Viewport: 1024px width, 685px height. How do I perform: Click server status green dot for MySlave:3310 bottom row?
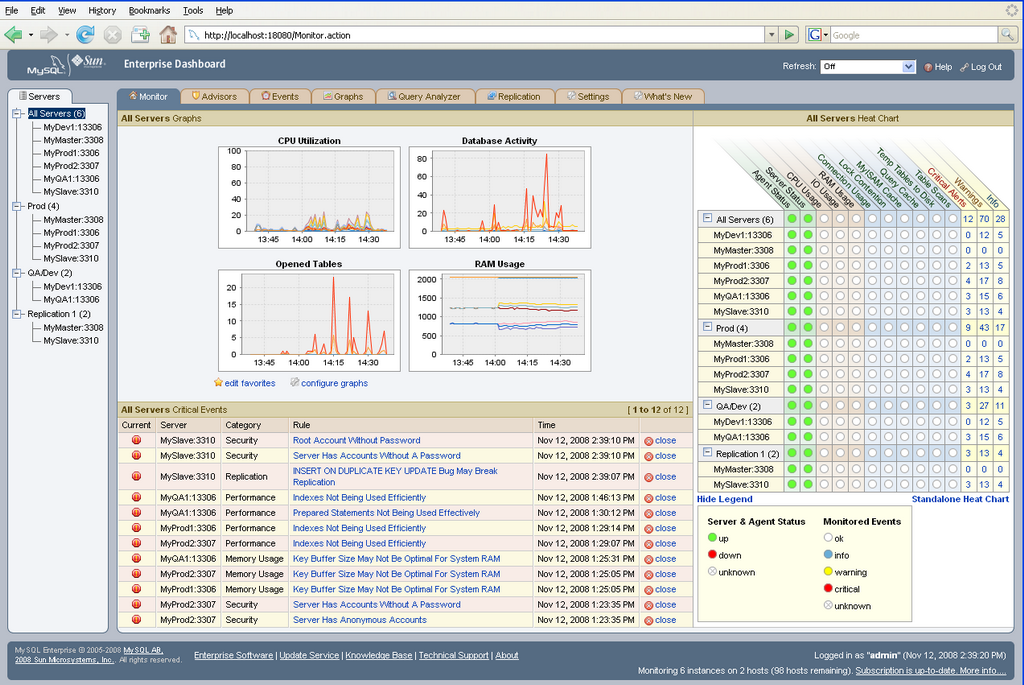(808, 485)
